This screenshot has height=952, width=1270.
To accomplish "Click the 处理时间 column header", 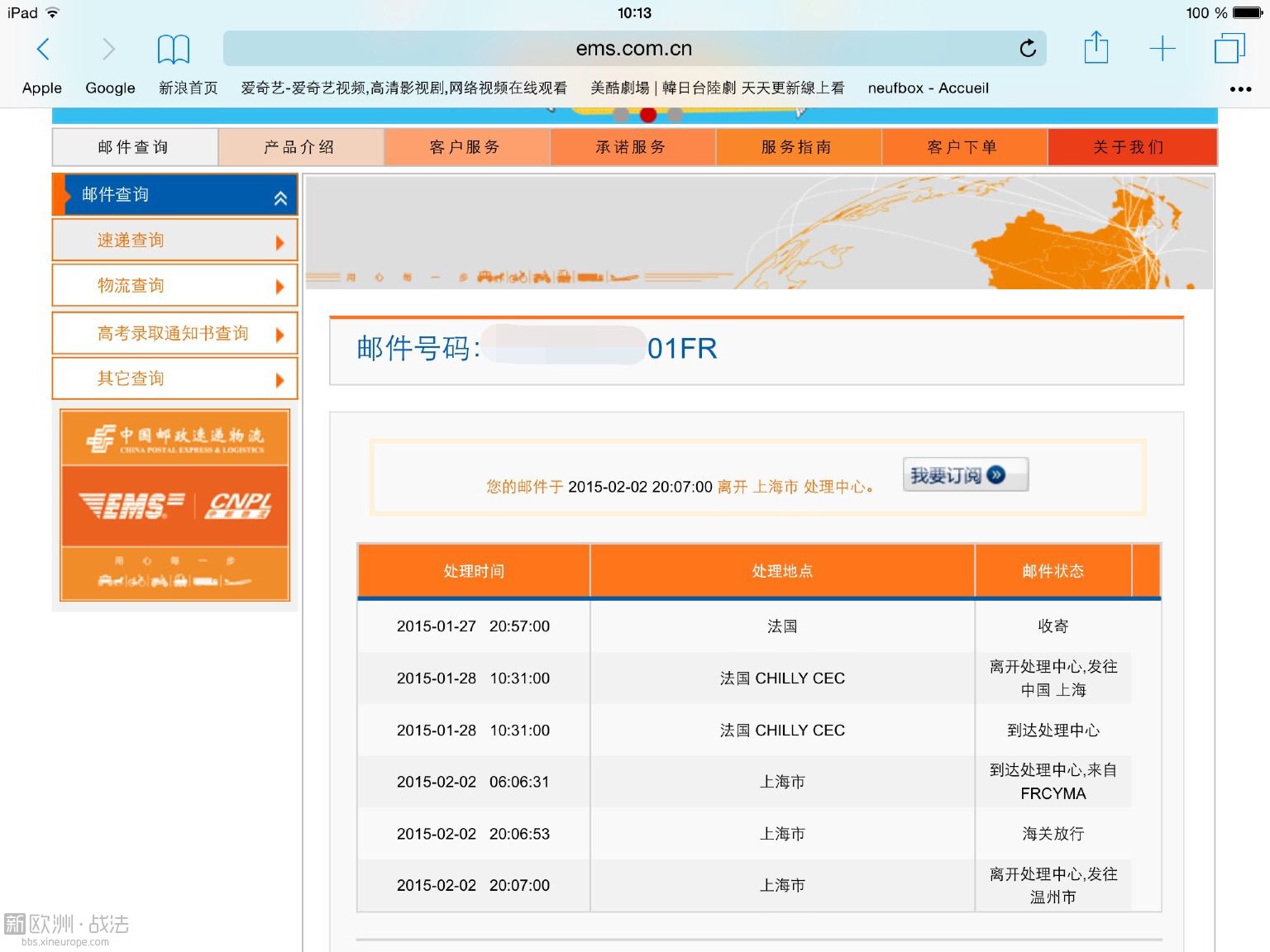I will [x=474, y=571].
